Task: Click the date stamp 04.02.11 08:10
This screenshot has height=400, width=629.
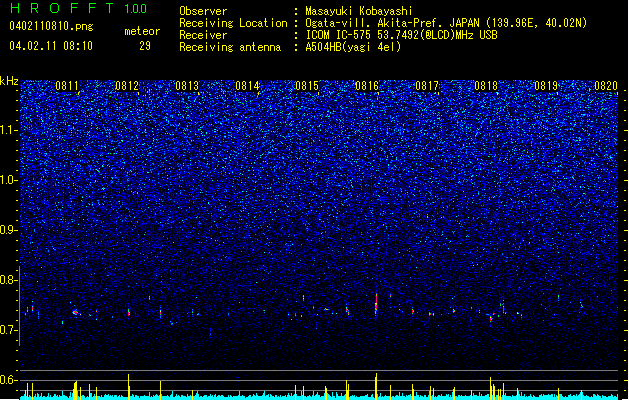Action: [x=51, y=46]
